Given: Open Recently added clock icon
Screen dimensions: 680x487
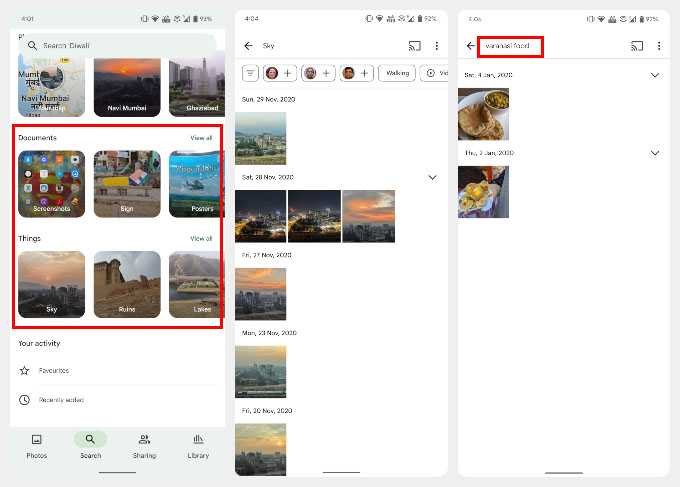Looking at the screenshot, I should point(24,400).
